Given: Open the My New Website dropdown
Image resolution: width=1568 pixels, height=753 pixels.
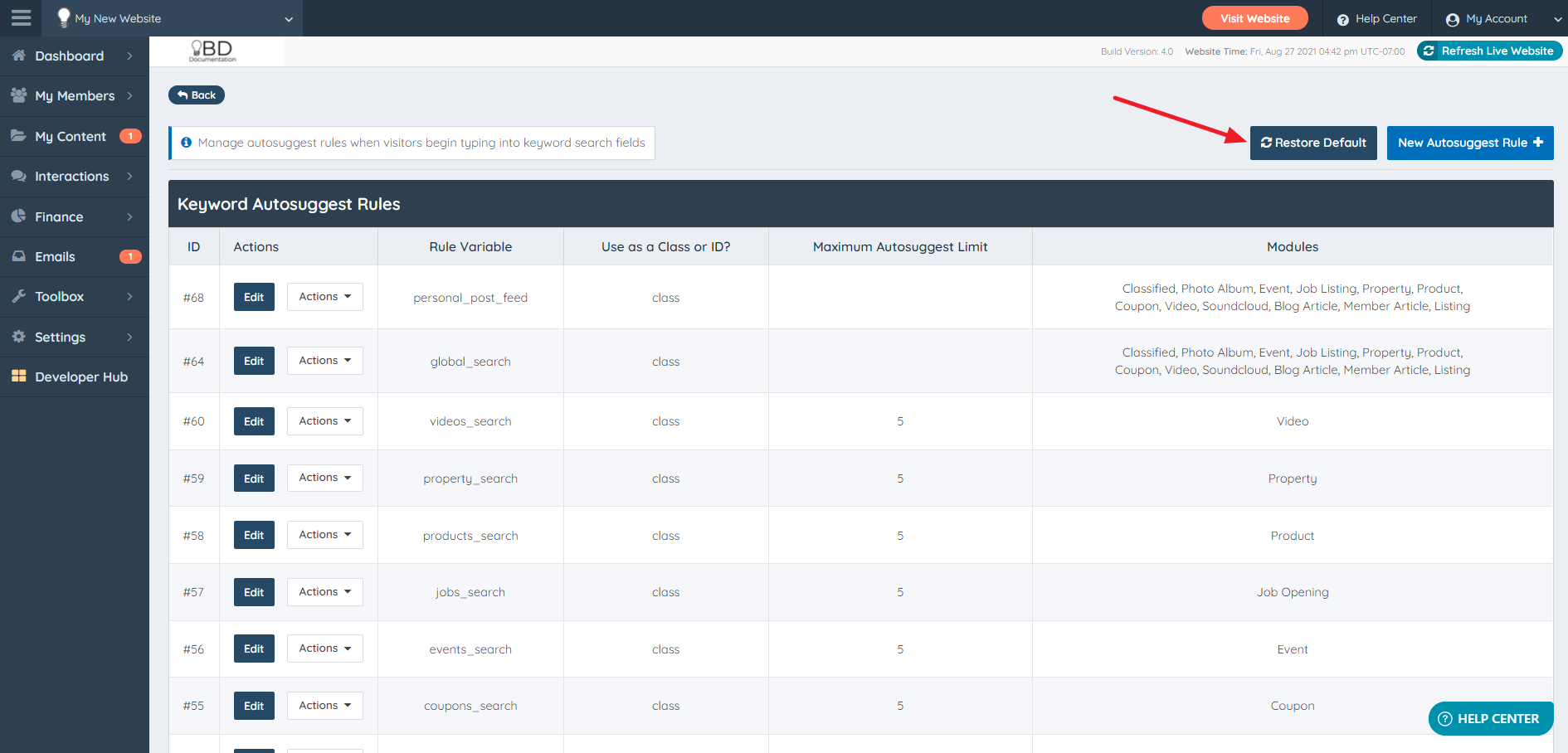Looking at the screenshot, I should pyautogui.click(x=173, y=18).
